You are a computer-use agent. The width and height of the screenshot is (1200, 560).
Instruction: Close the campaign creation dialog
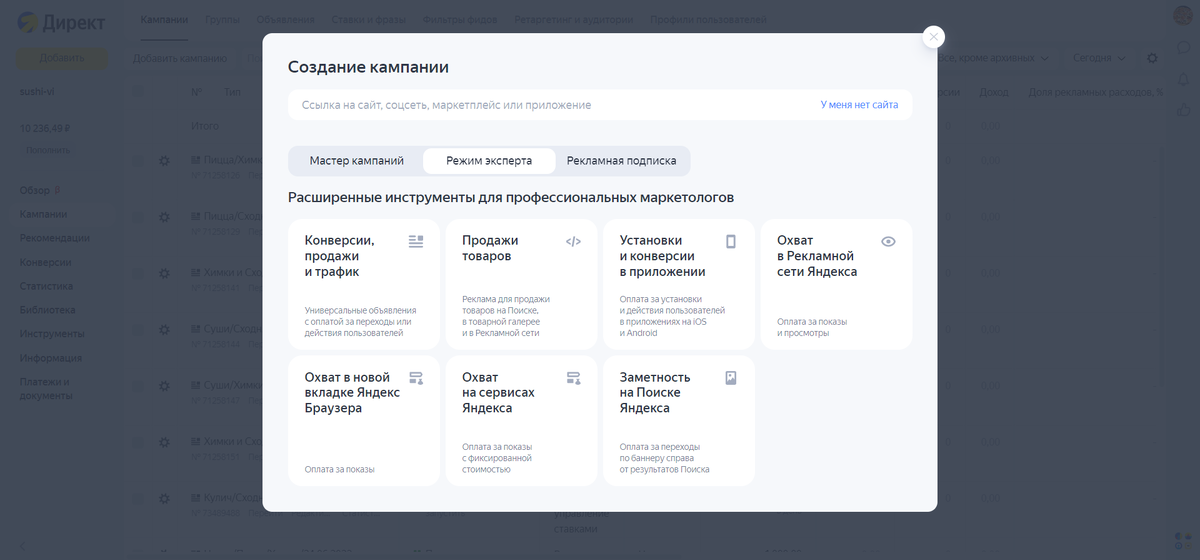pos(933,37)
